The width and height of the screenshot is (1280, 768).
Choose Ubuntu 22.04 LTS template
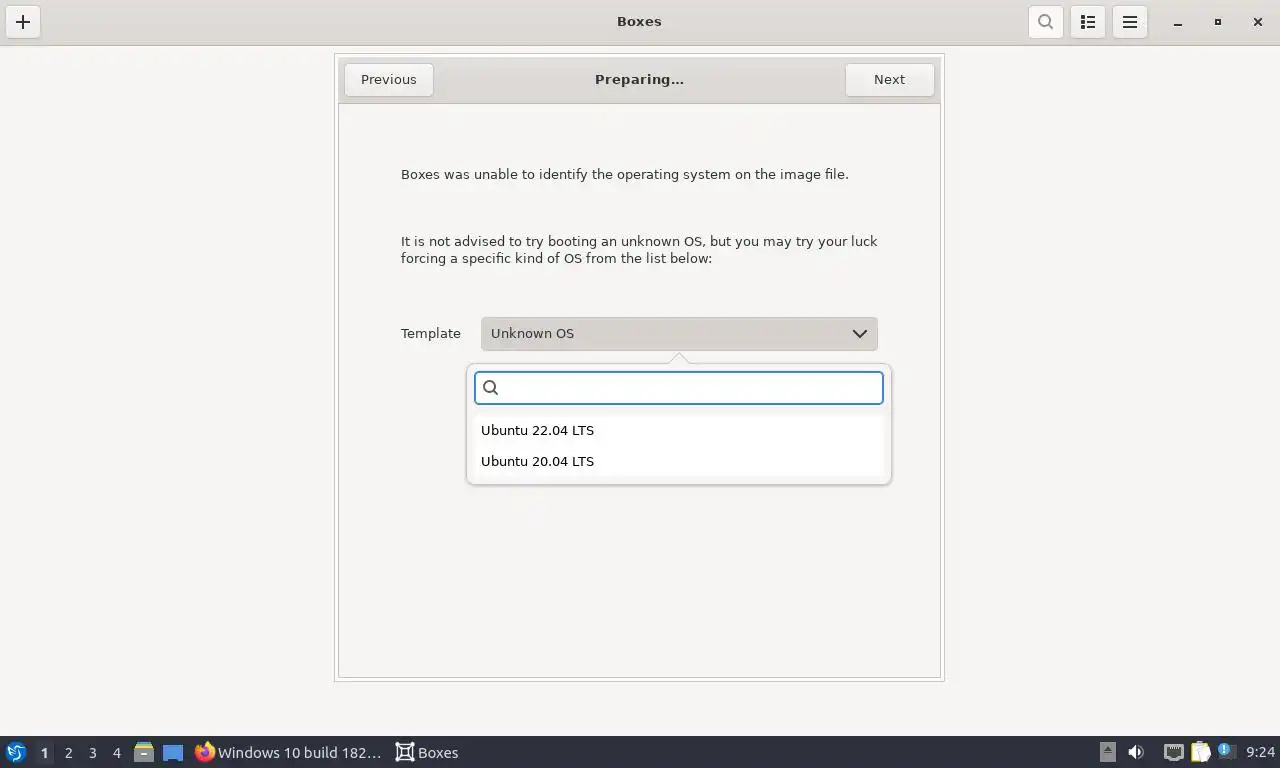coord(679,430)
